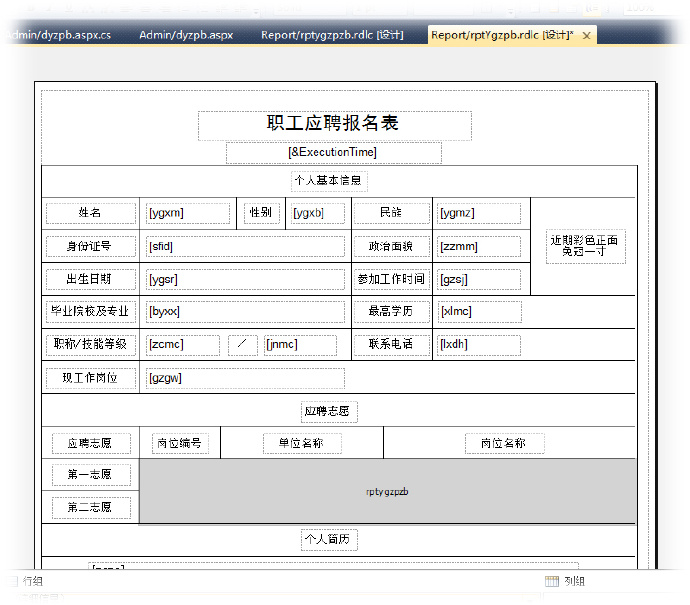Select the 岗位名称 column header

pos(504,444)
